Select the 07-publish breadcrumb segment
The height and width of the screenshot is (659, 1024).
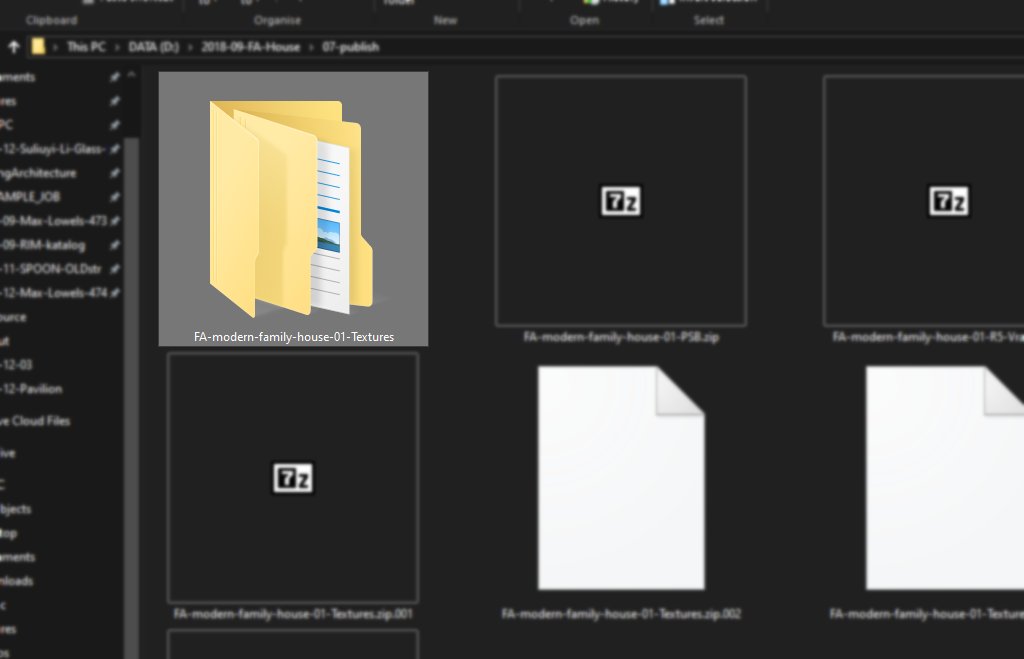click(351, 47)
